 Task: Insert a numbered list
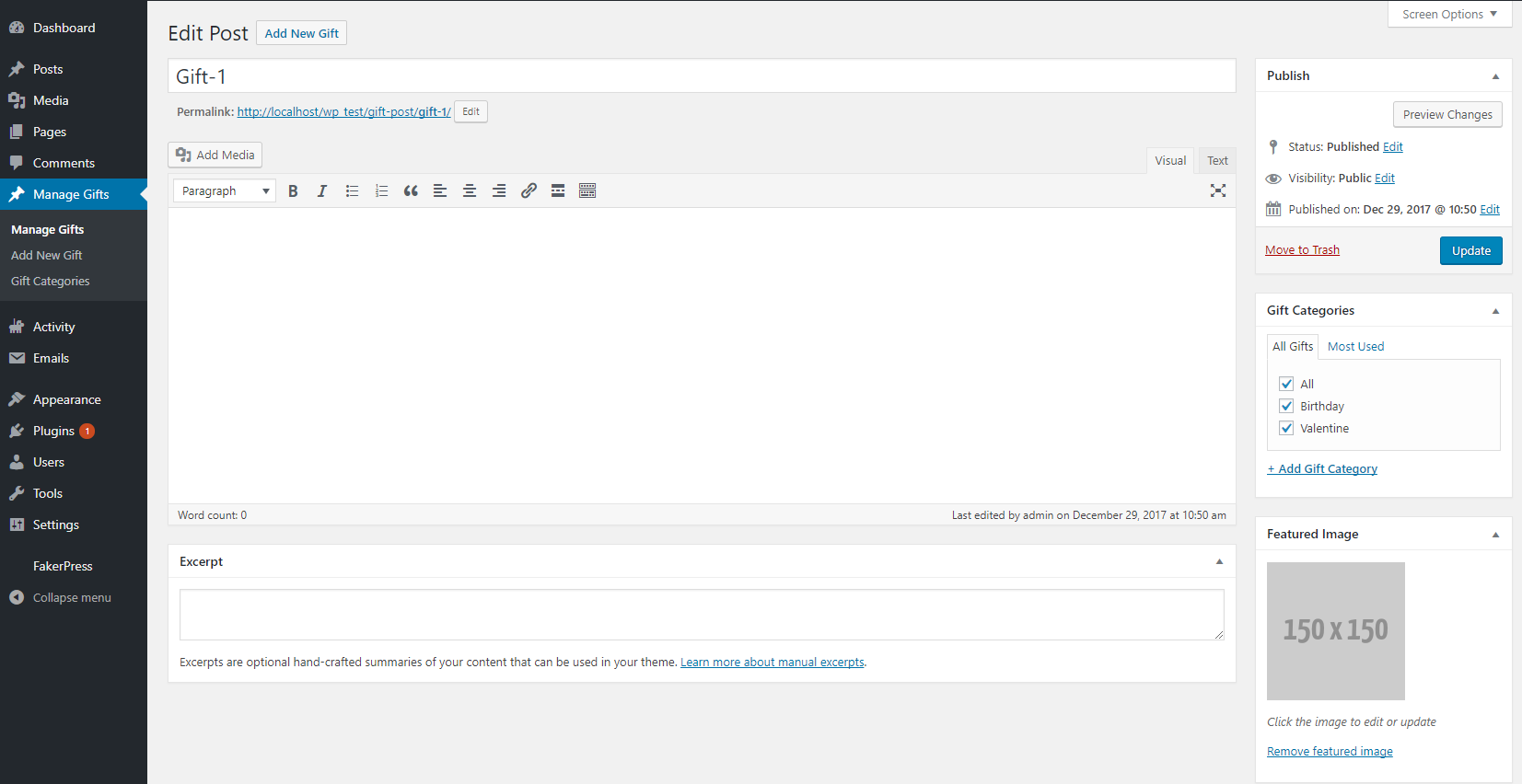pos(381,190)
